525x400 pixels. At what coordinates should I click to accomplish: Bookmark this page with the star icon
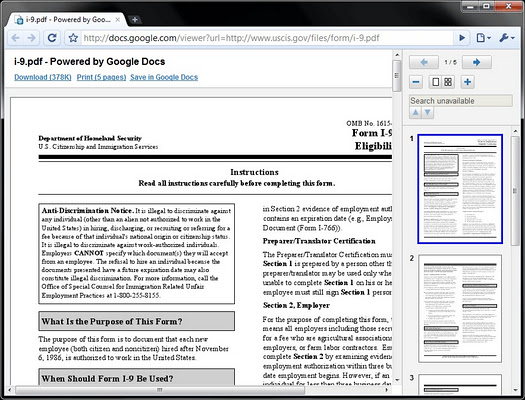pos(73,38)
